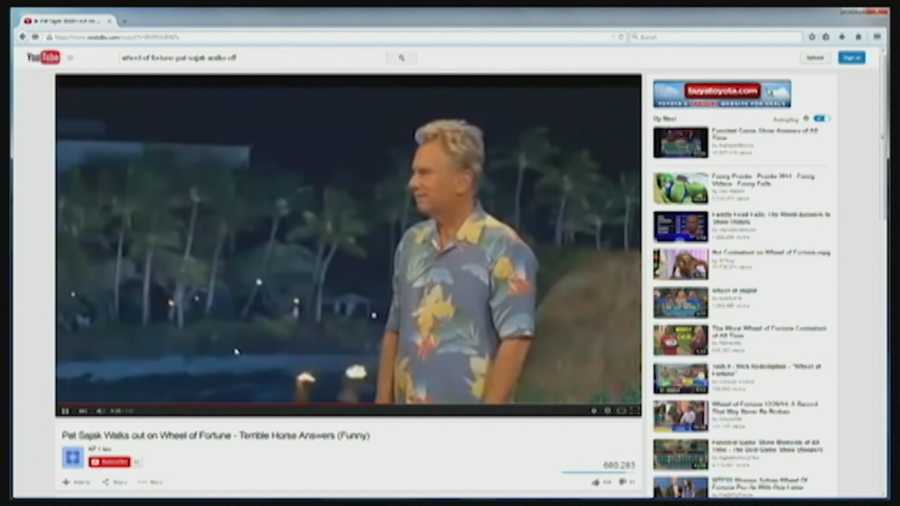Pause the video with the player pause button
The image size is (900, 506).
[x=65, y=411]
